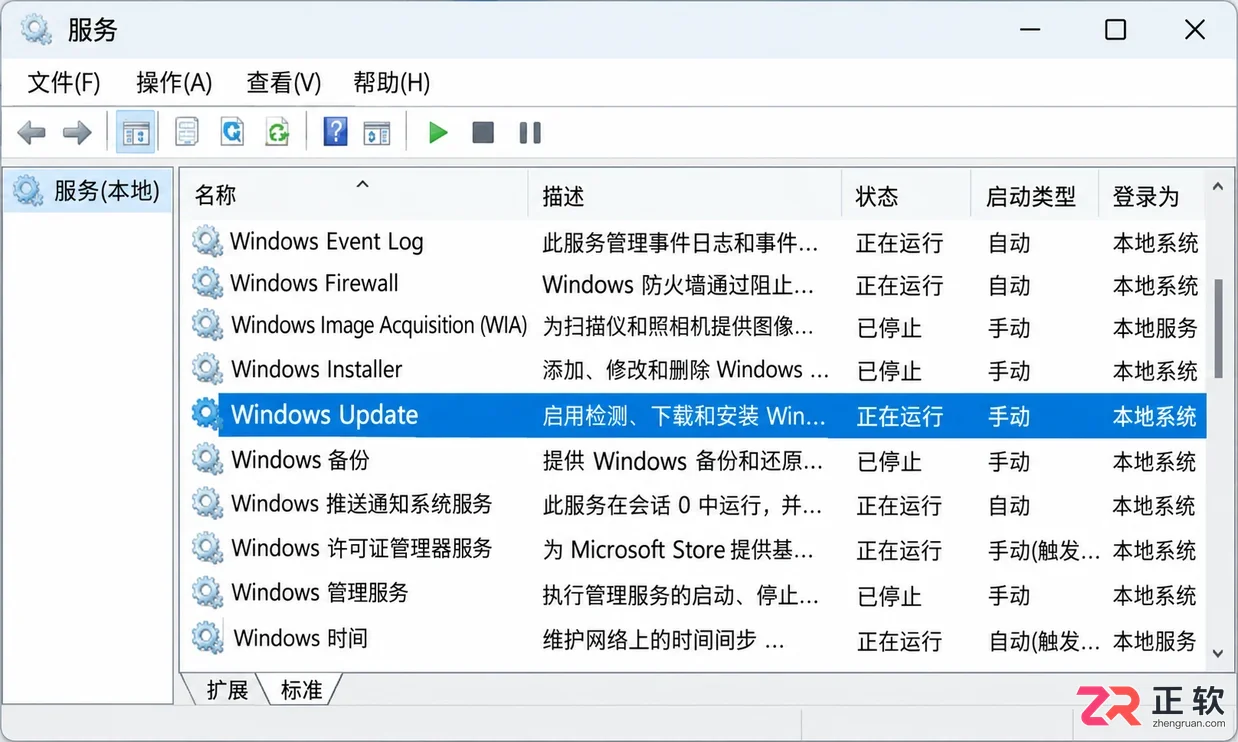The height and width of the screenshot is (742, 1238).
Task: Click gear icon beside Windows 备份
Action: pos(207,460)
